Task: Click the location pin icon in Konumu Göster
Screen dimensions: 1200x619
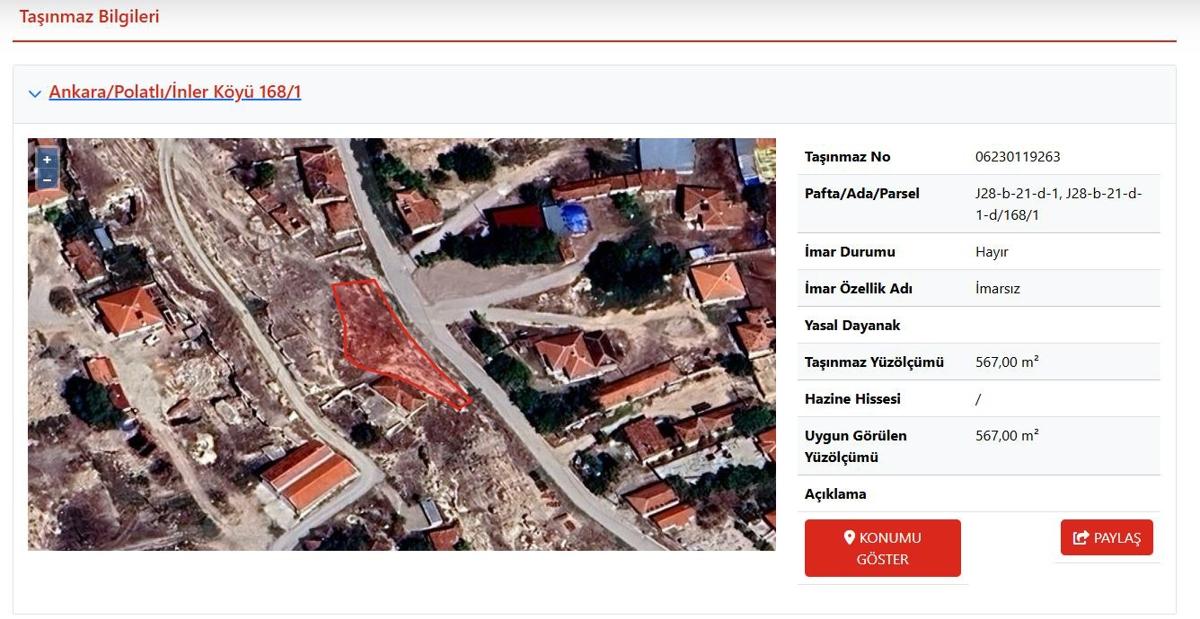Action: click(x=849, y=538)
